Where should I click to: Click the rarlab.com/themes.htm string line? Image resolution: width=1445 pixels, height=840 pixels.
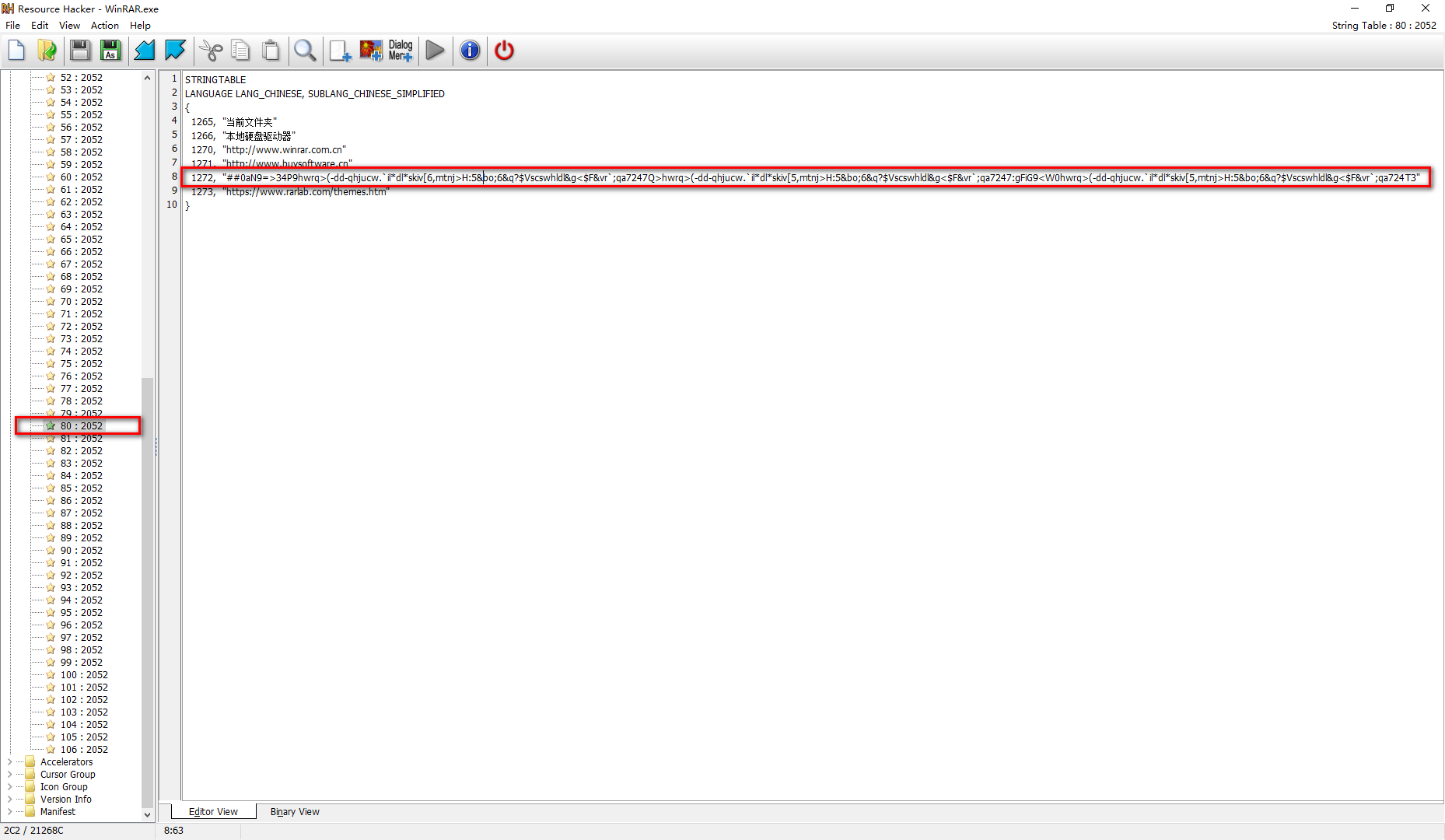pyautogui.click(x=306, y=191)
